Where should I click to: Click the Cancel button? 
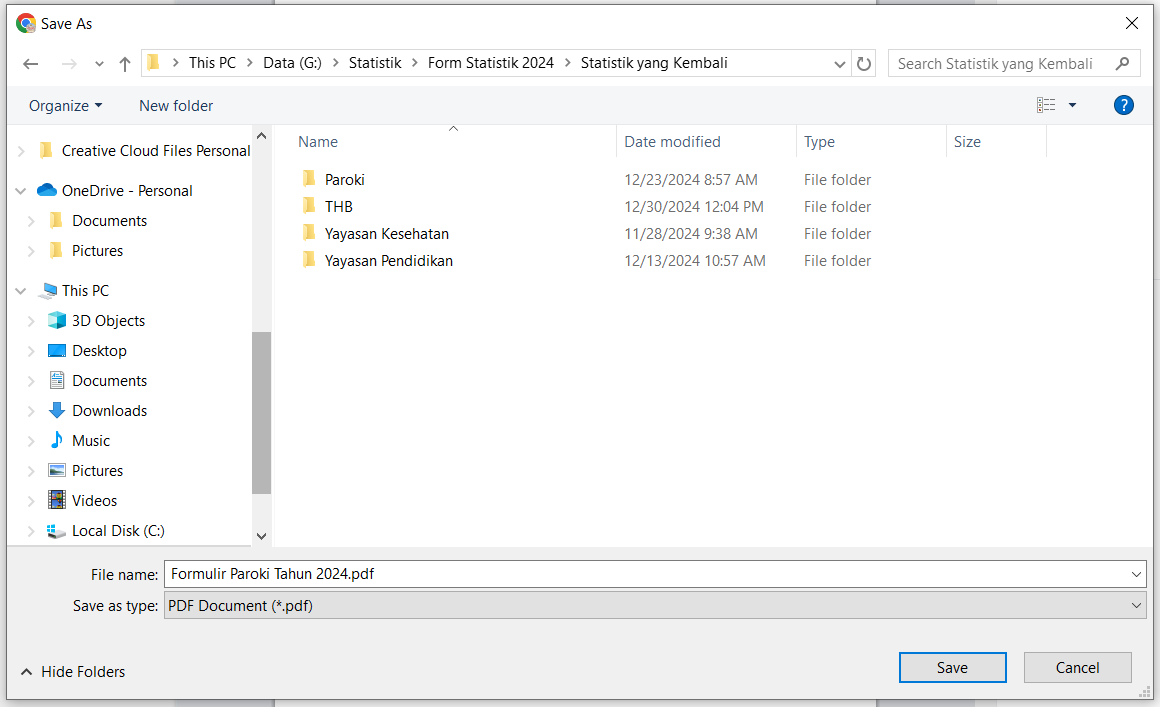[1077, 668]
